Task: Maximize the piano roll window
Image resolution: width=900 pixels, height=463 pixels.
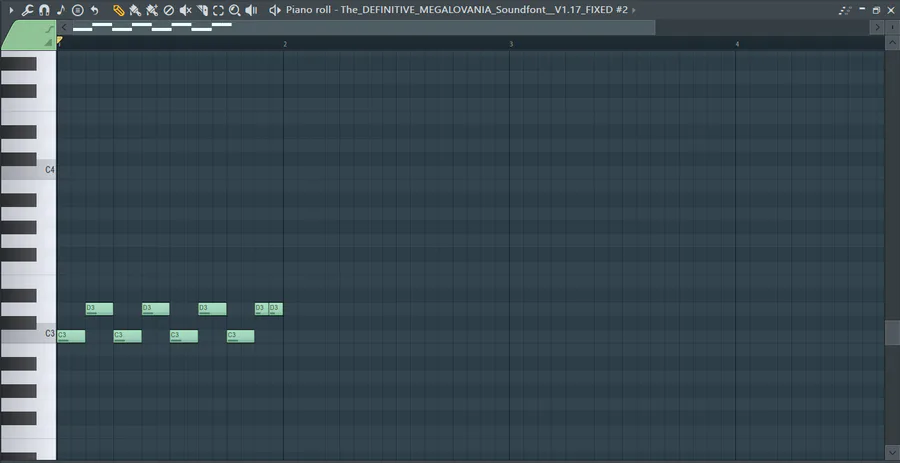Action: (876, 10)
